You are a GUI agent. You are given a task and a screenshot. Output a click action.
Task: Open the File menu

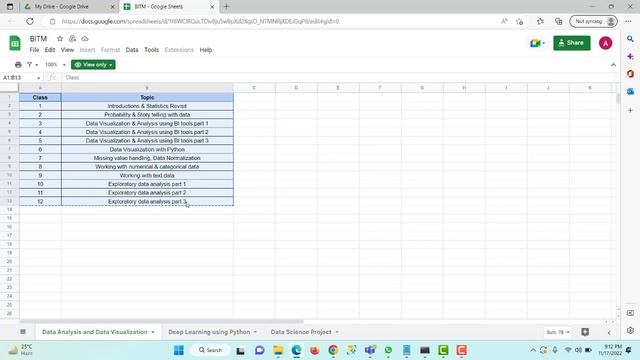pos(34,50)
